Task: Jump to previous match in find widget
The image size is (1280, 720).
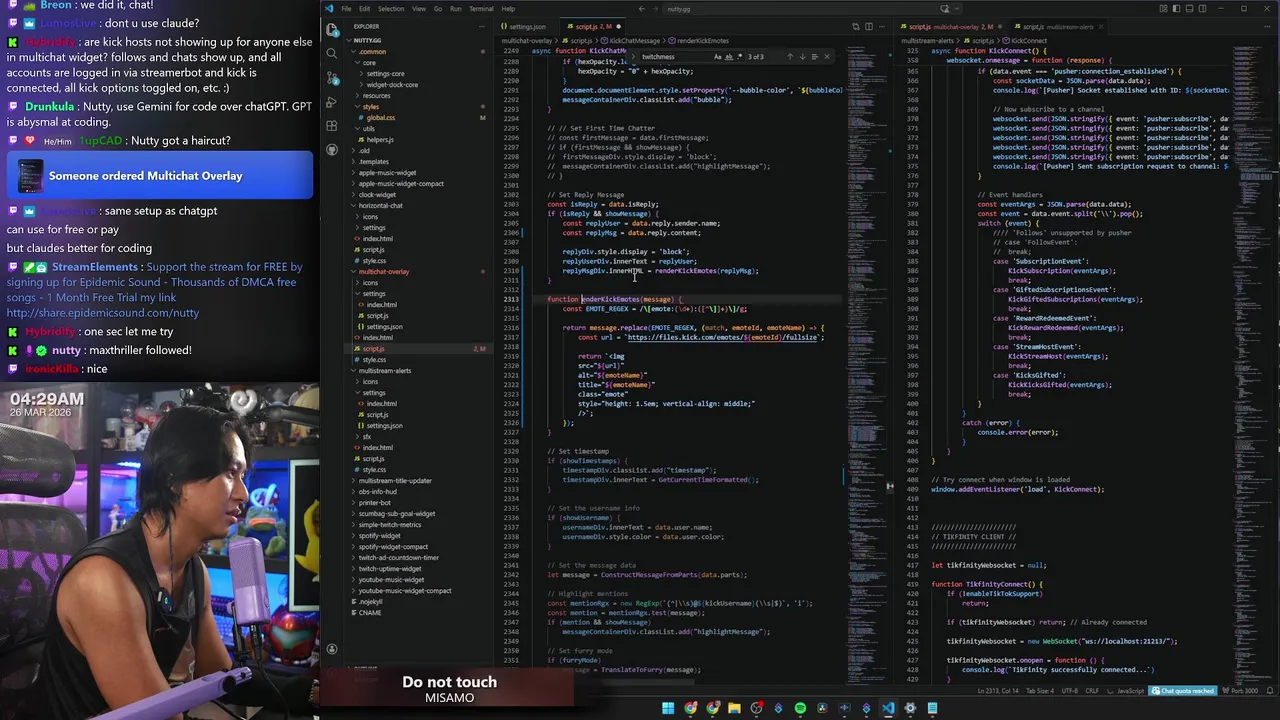Action: click(789, 56)
